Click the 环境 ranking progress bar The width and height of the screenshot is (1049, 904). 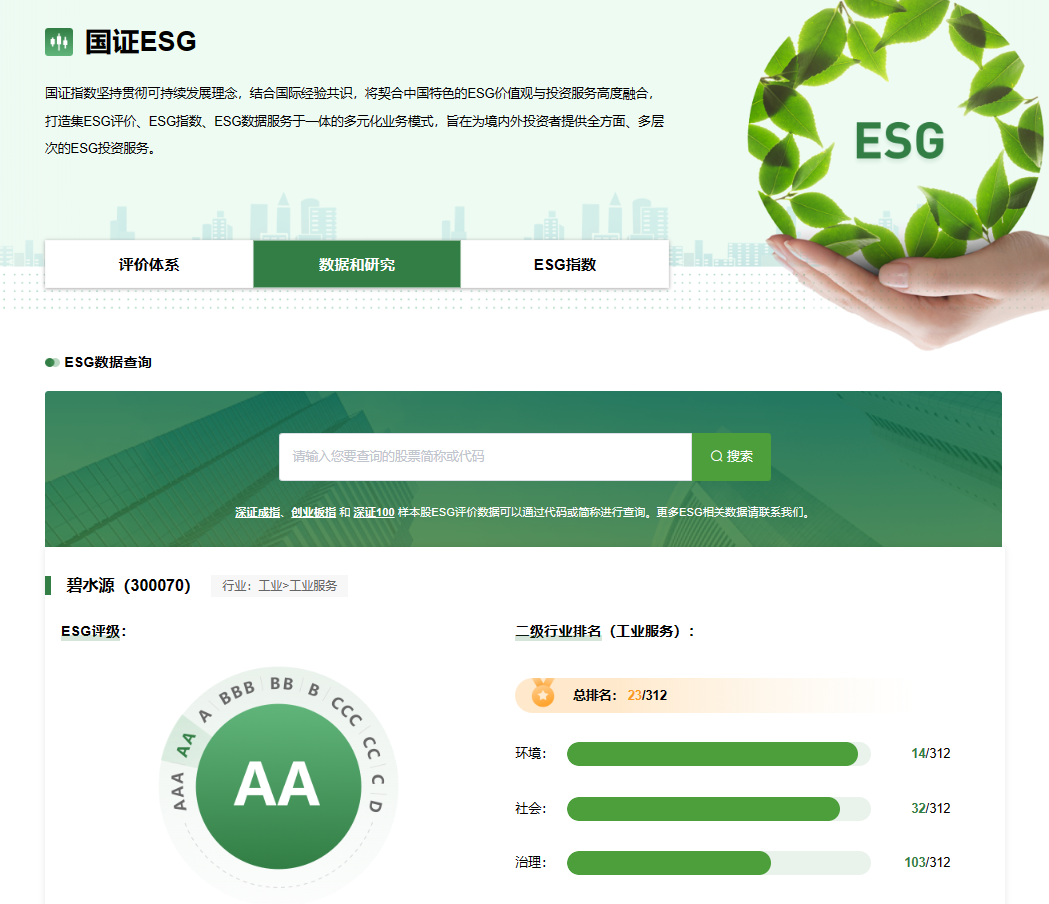(x=719, y=753)
